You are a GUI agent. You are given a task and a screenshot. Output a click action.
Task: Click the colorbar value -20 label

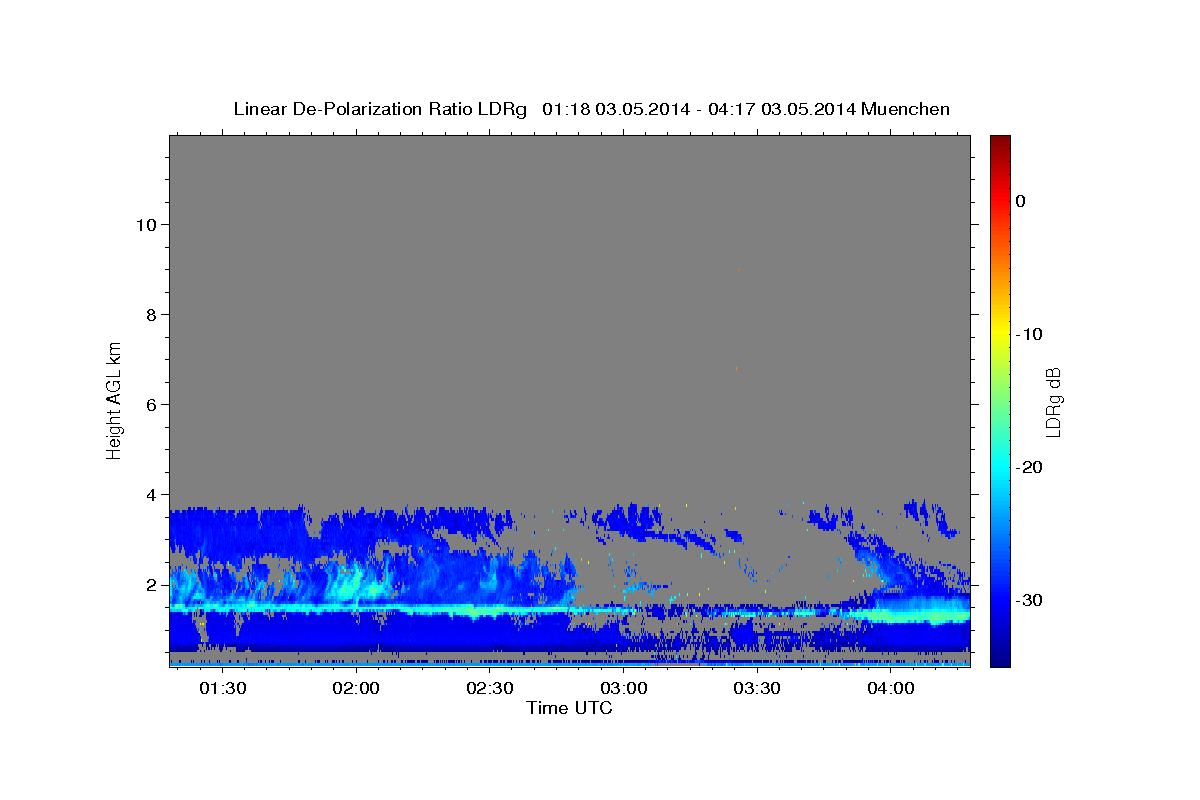coord(1027,467)
